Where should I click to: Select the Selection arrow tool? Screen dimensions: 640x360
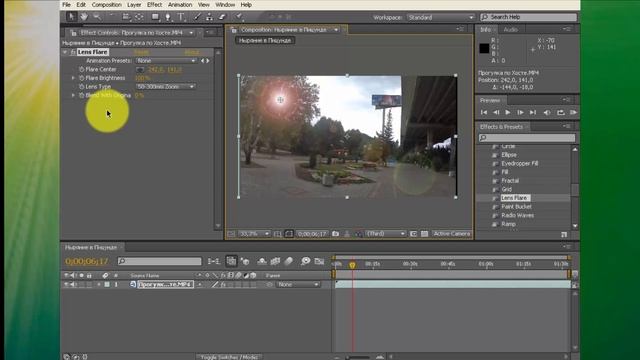coord(71,17)
